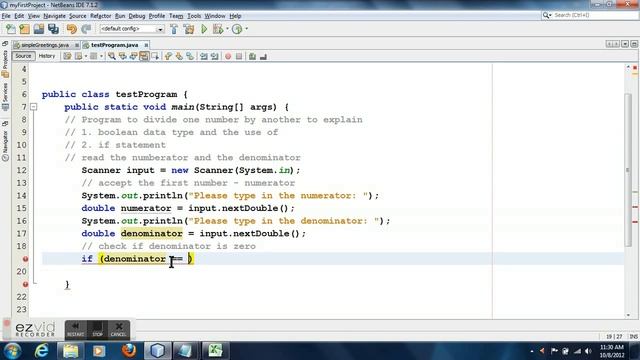
Task: Open the Tools menu
Action: click(x=194, y=16)
